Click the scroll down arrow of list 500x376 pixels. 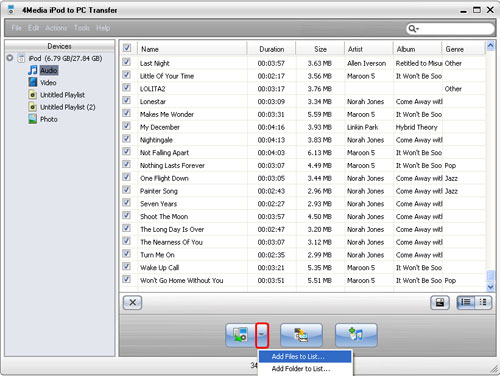(490, 286)
